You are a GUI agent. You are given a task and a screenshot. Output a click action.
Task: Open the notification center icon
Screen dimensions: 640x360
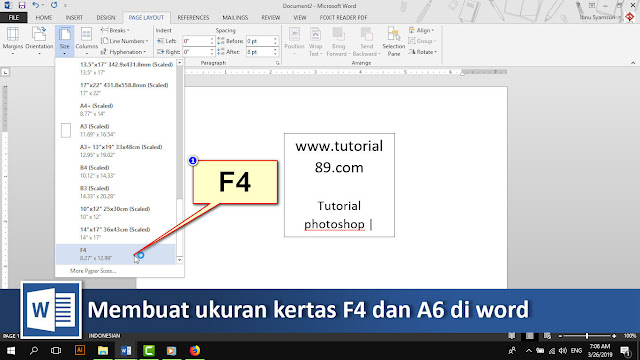(x=625, y=350)
